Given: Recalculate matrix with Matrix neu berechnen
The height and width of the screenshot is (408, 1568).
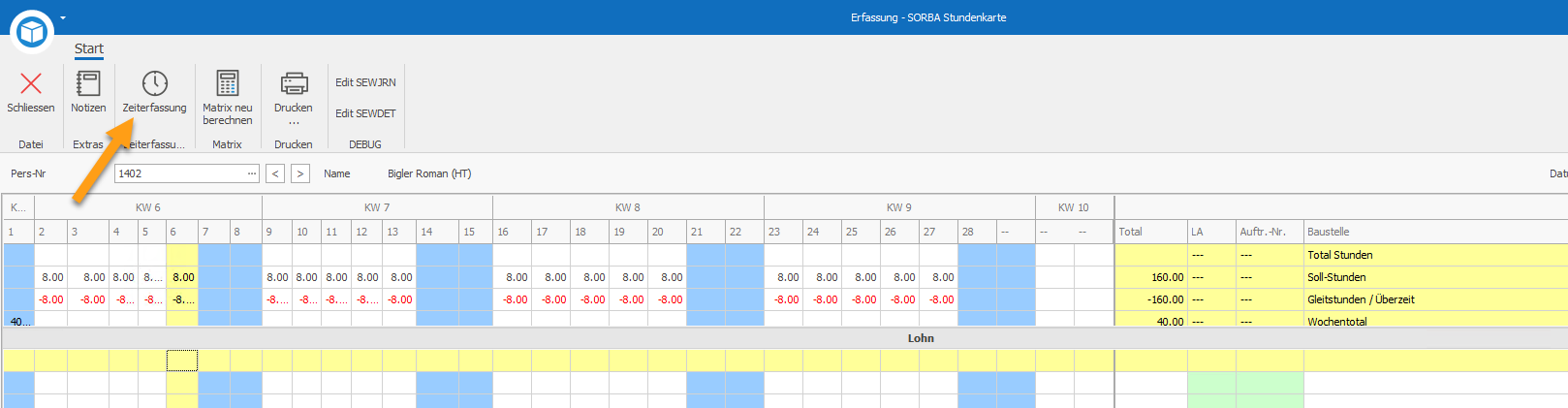Looking at the screenshot, I should click(228, 98).
